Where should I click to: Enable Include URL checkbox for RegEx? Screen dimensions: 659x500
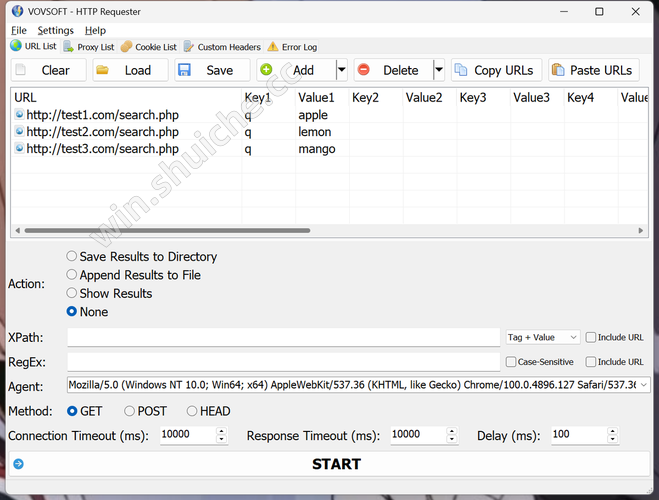pyautogui.click(x=590, y=362)
